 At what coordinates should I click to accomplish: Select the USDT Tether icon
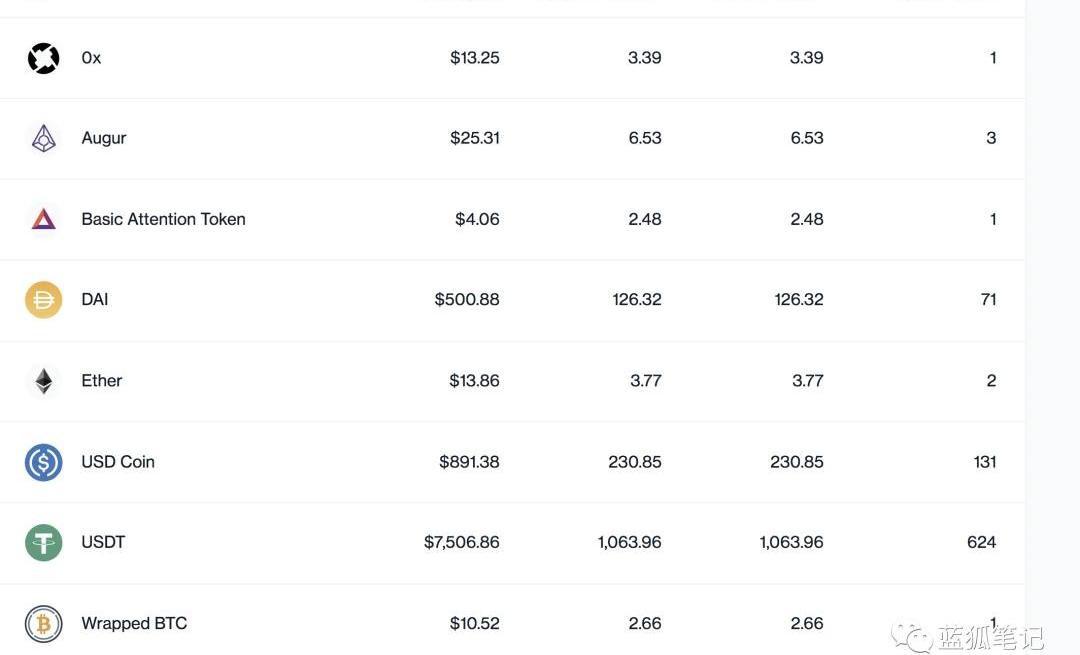[43, 543]
